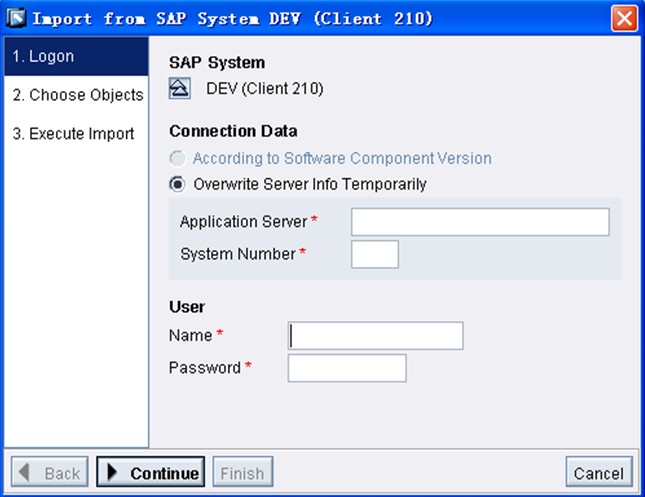Click the SAP system icon beside DEV
The height and width of the screenshot is (497, 645).
(x=179, y=88)
